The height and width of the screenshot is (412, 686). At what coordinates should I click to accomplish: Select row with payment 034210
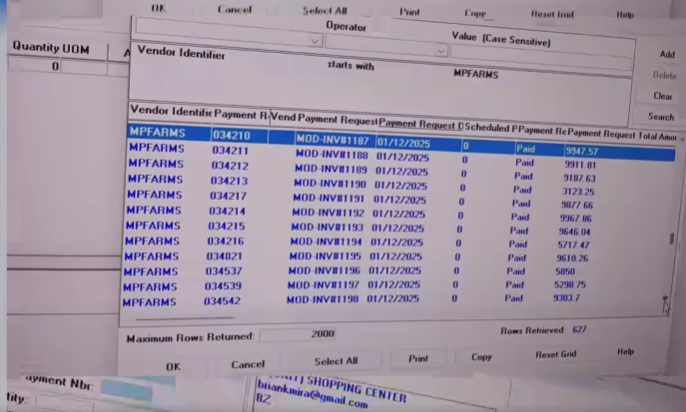pos(401,142)
